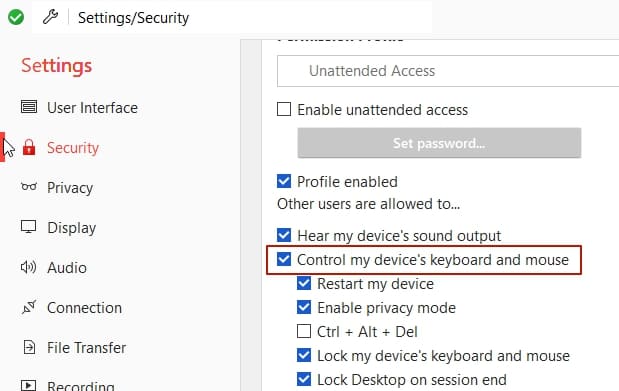Click the green connection status checkmark icon
The image size is (619, 391).
[x=16, y=17]
